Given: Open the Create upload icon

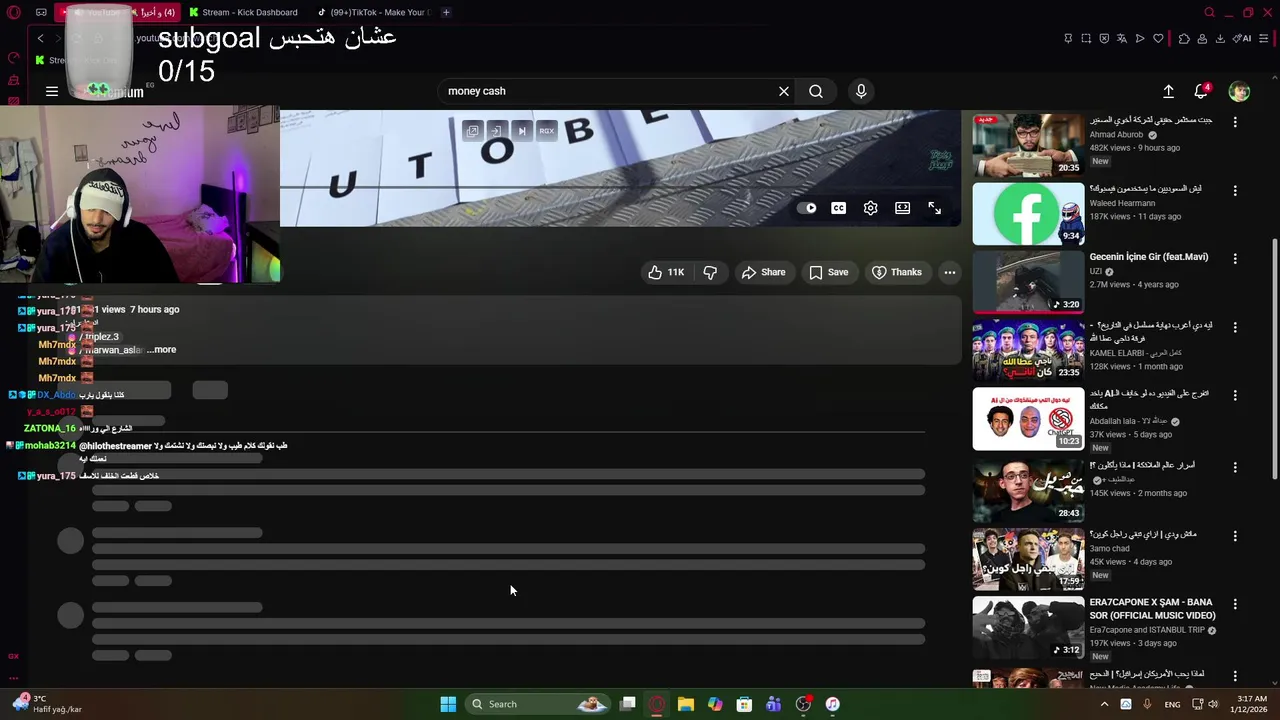Looking at the screenshot, I should pyautogui.click(x=1168, y=91).
